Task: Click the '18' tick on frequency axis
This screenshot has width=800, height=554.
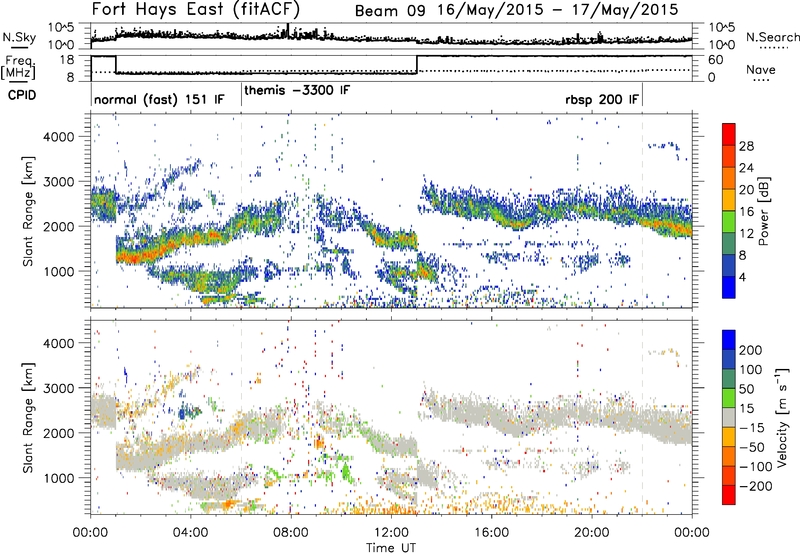Action: coord(67,60)
